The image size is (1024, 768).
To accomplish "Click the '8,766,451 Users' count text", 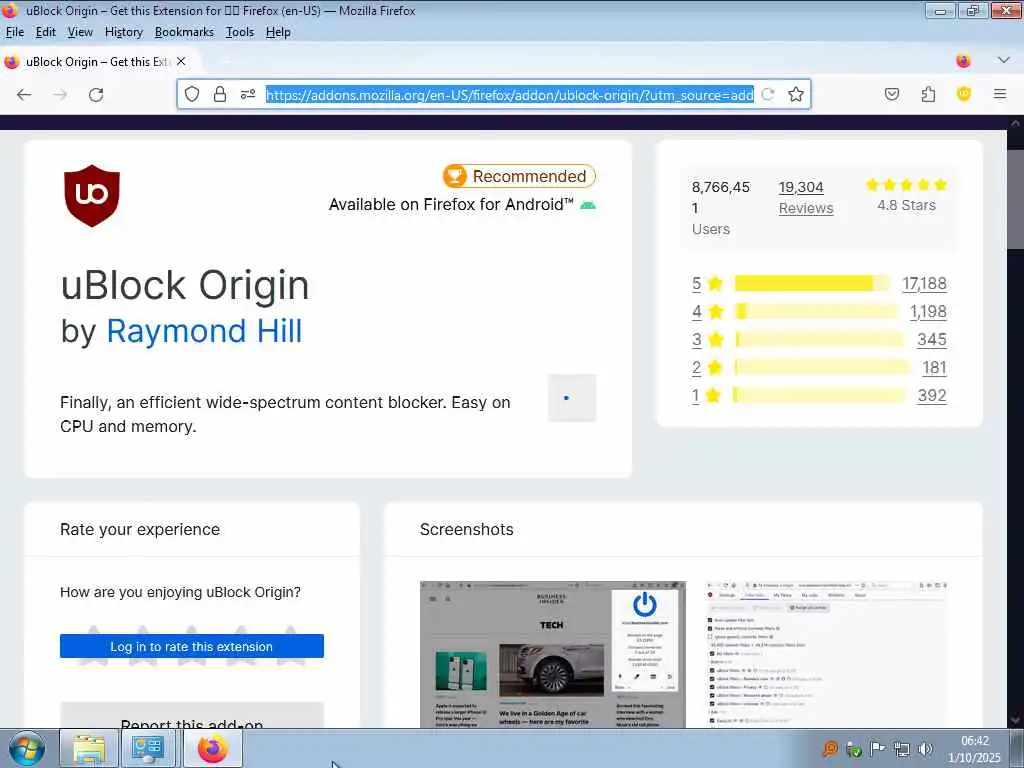I will tap(721, 208).
